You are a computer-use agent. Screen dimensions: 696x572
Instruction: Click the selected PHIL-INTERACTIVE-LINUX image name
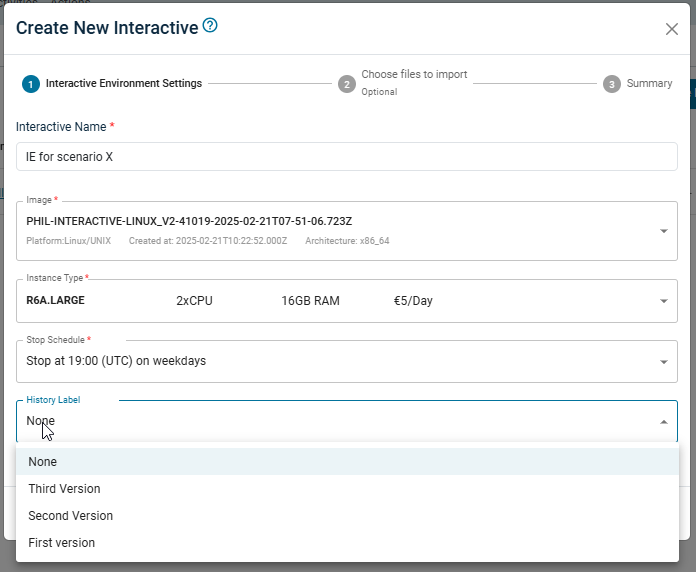click(189, 221)
